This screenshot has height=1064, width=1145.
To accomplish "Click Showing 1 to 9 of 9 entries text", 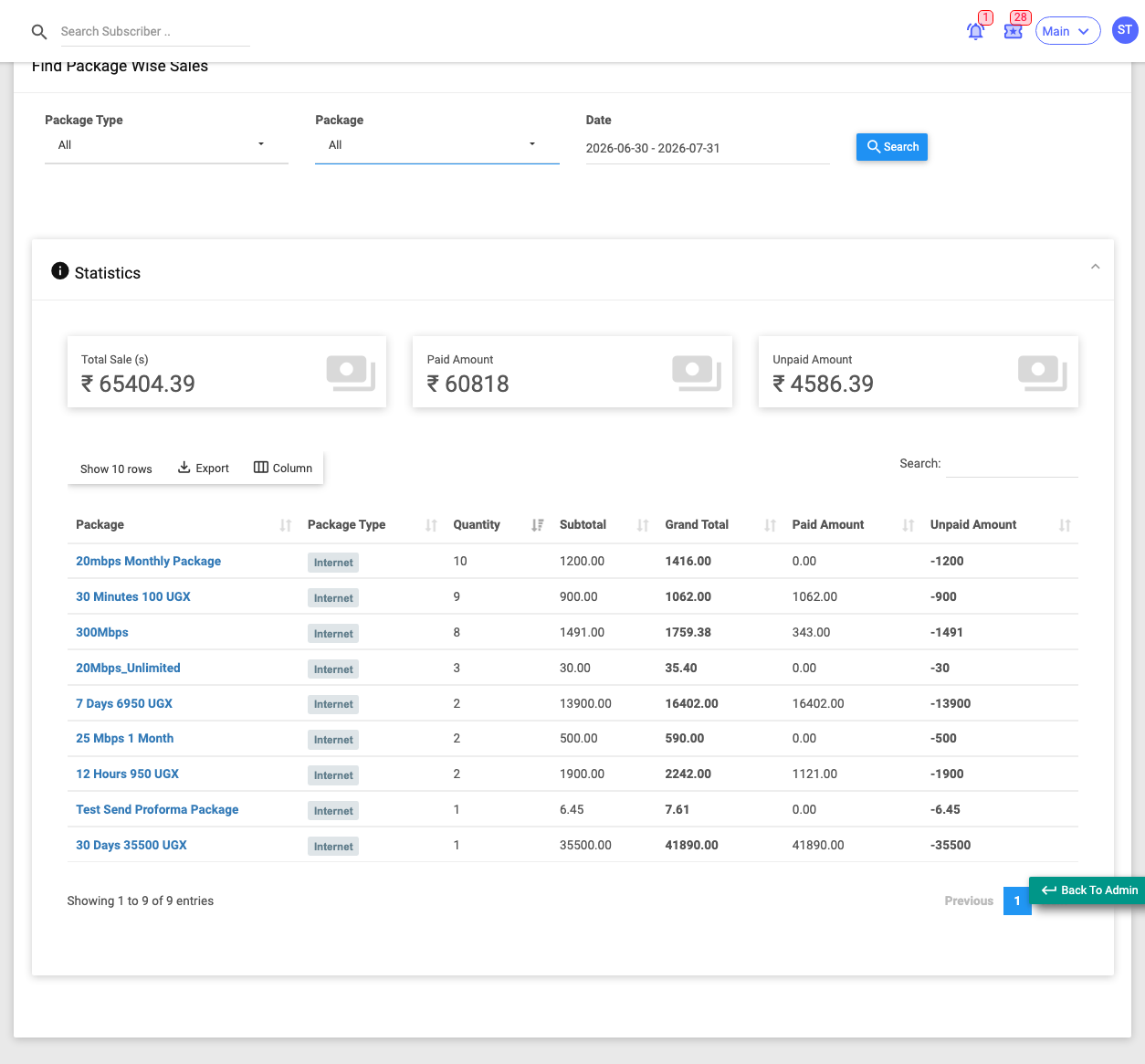I will tap(141, 901).
